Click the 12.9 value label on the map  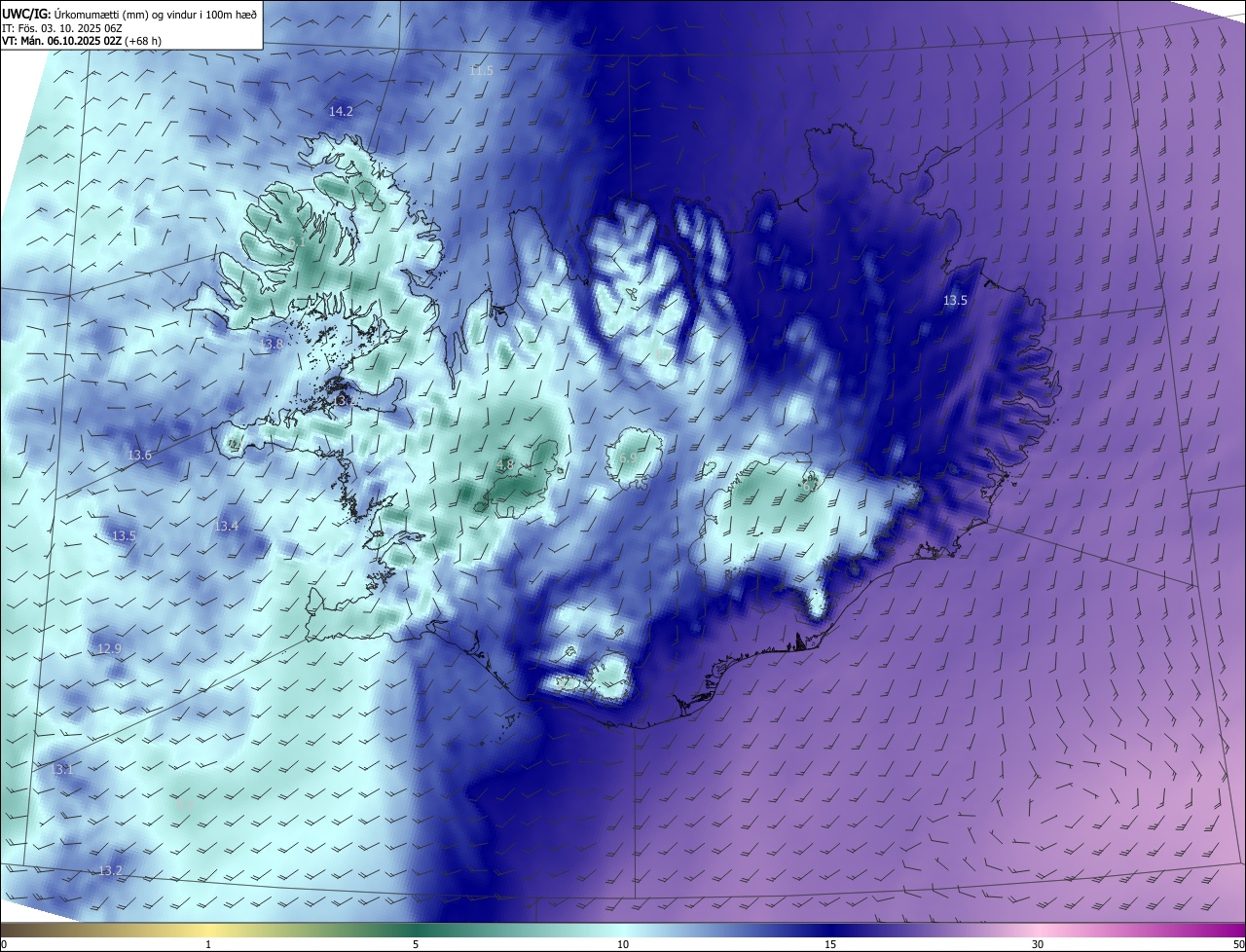pos(109,649)
